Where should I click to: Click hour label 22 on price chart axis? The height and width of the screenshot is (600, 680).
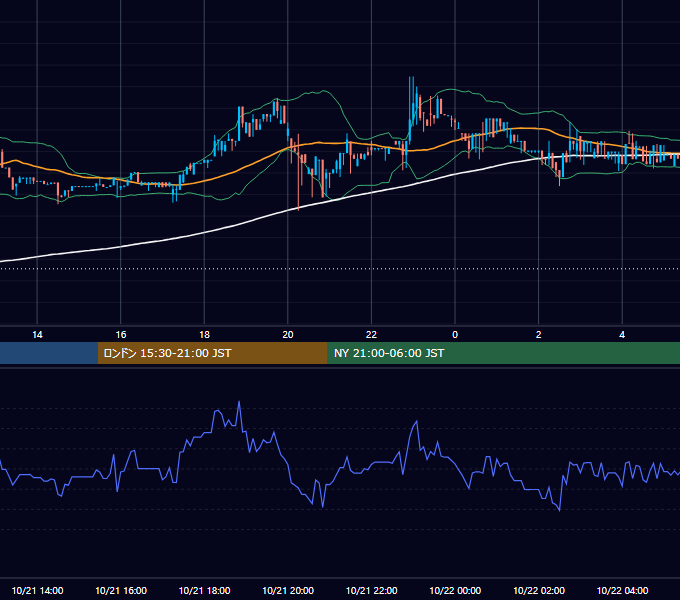(371, 334)
